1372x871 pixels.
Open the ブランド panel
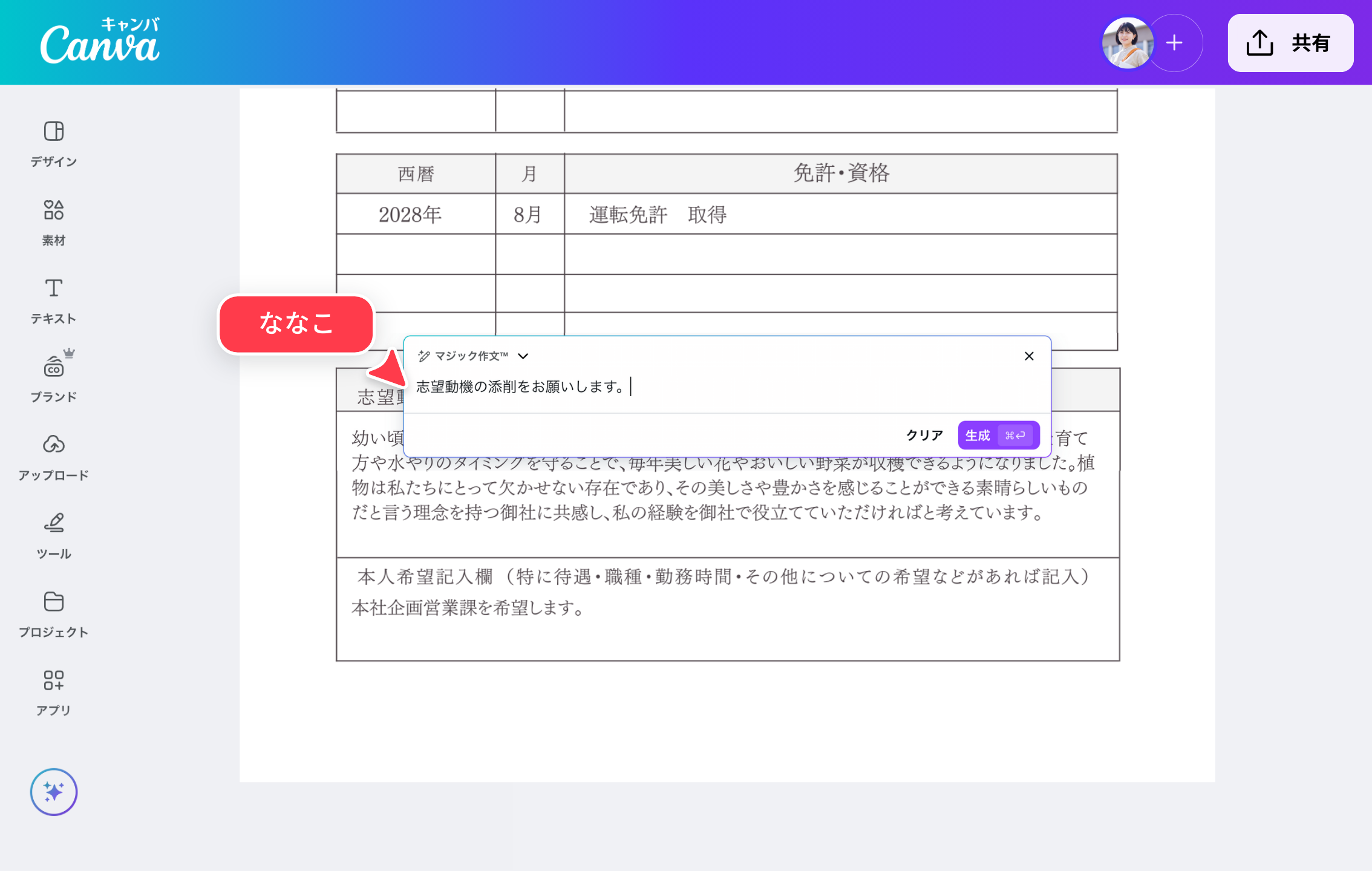coord(54,376)
